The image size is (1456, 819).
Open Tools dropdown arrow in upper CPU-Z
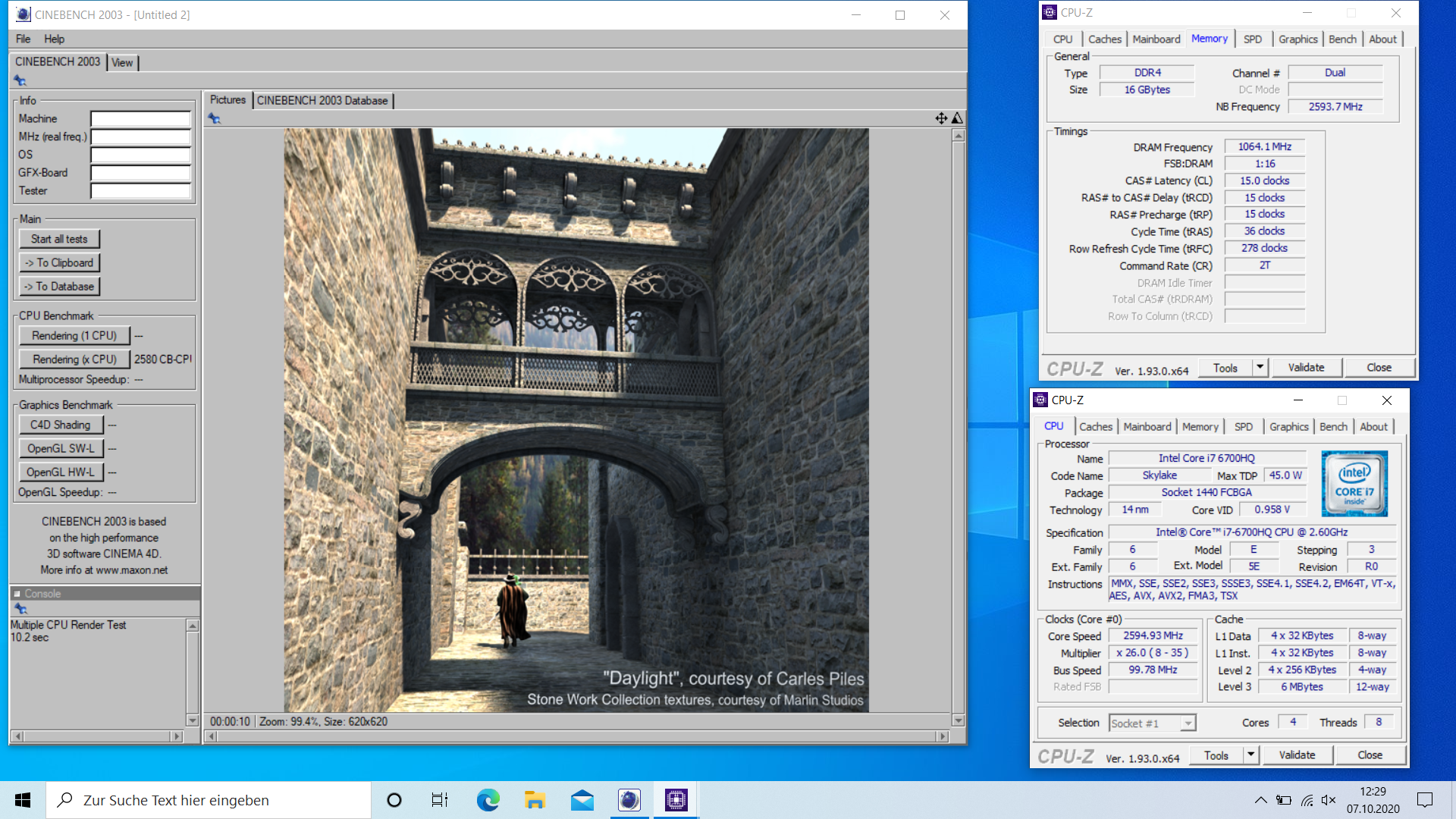pos(1260,367)
